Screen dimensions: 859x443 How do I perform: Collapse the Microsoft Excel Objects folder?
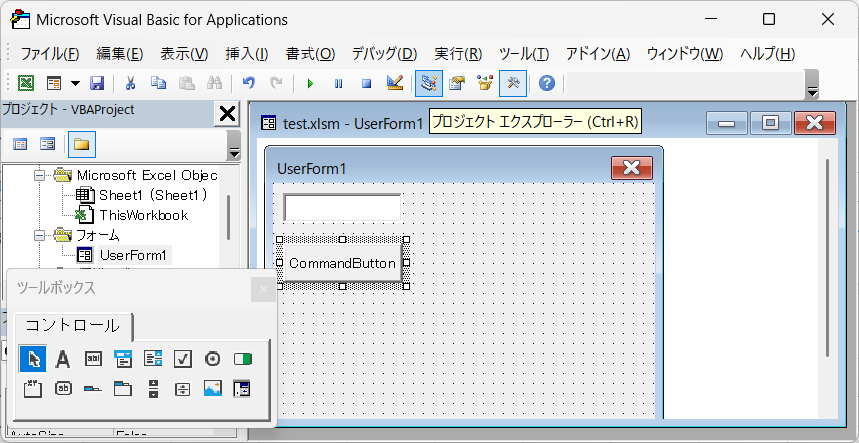(x=39, y=176)
